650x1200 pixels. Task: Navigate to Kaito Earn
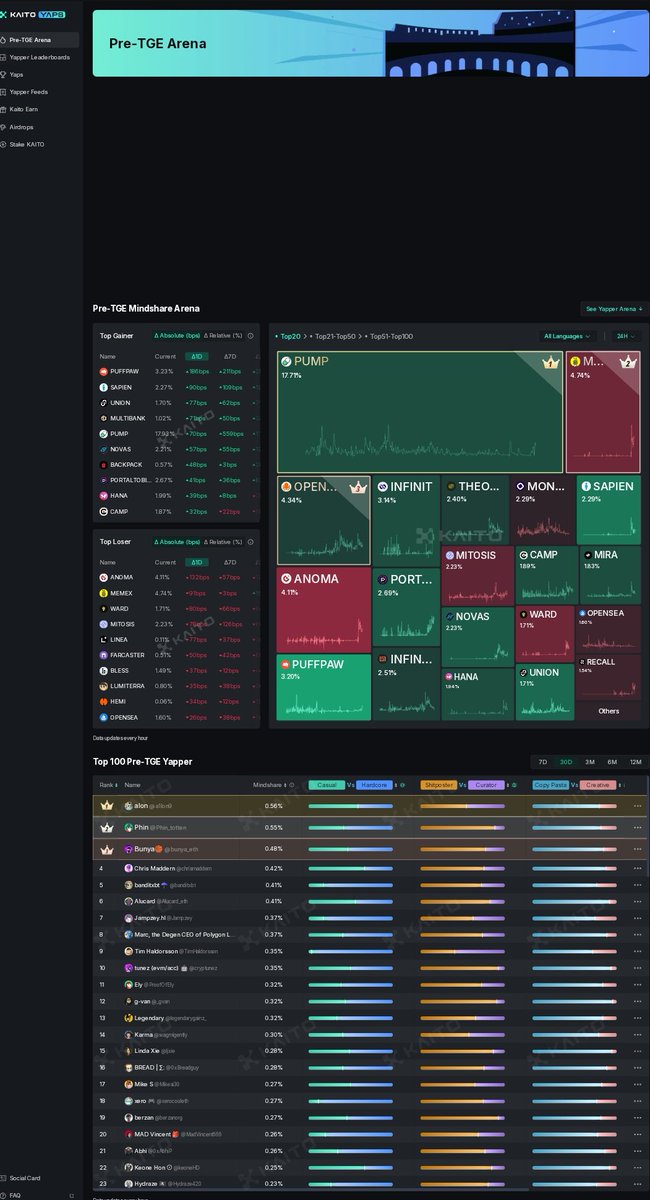click(x=40, y=109)
